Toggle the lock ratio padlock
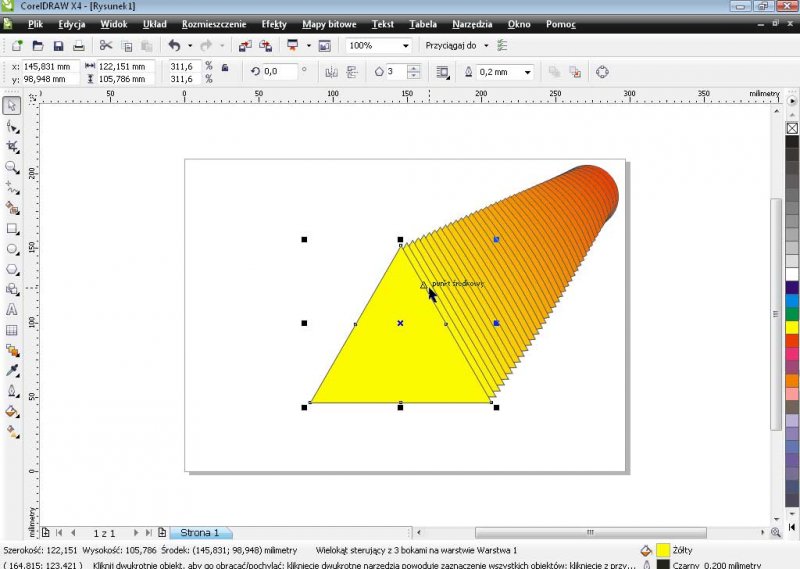 click(225, 67)
